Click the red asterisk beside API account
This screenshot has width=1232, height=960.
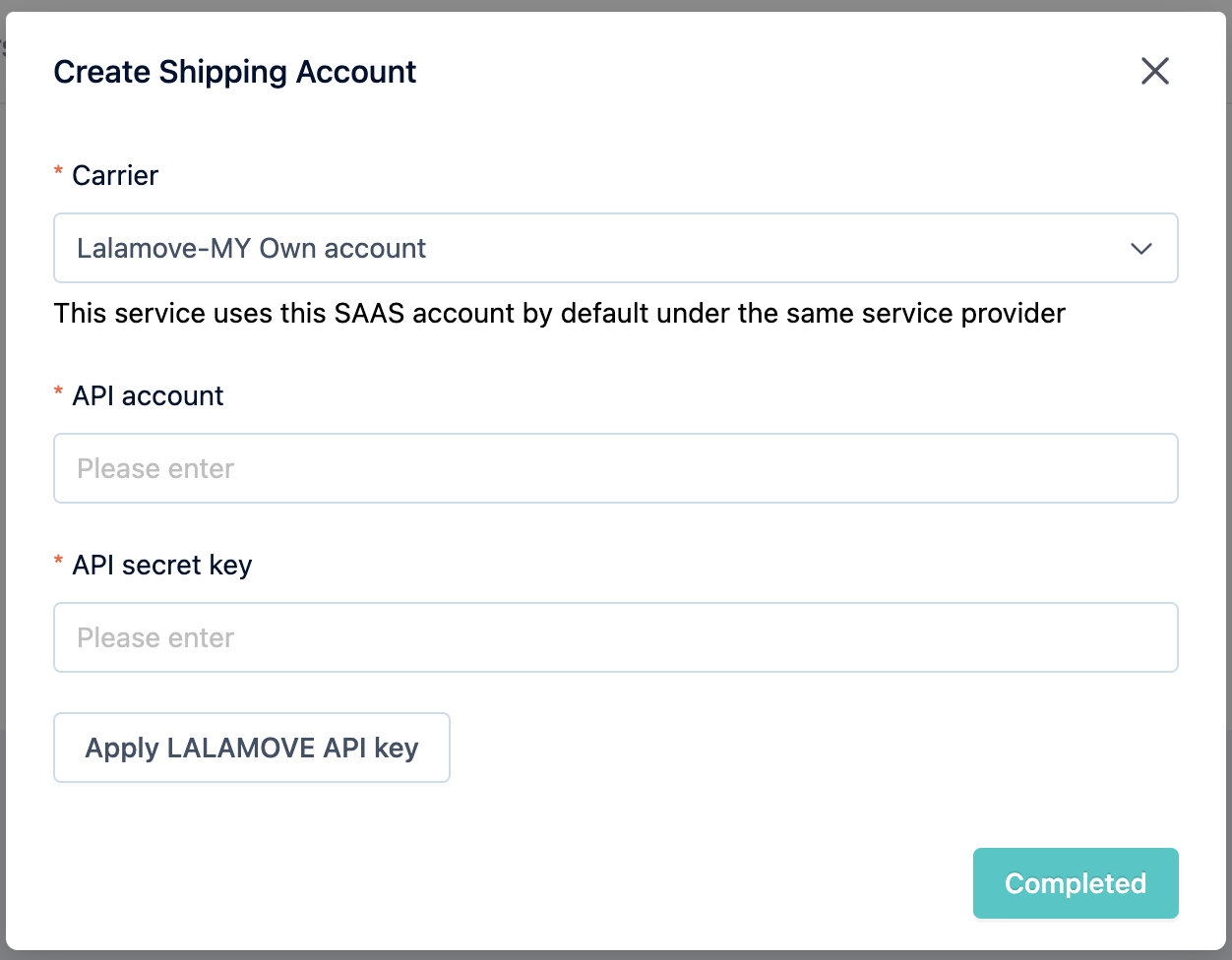[58, 393]
